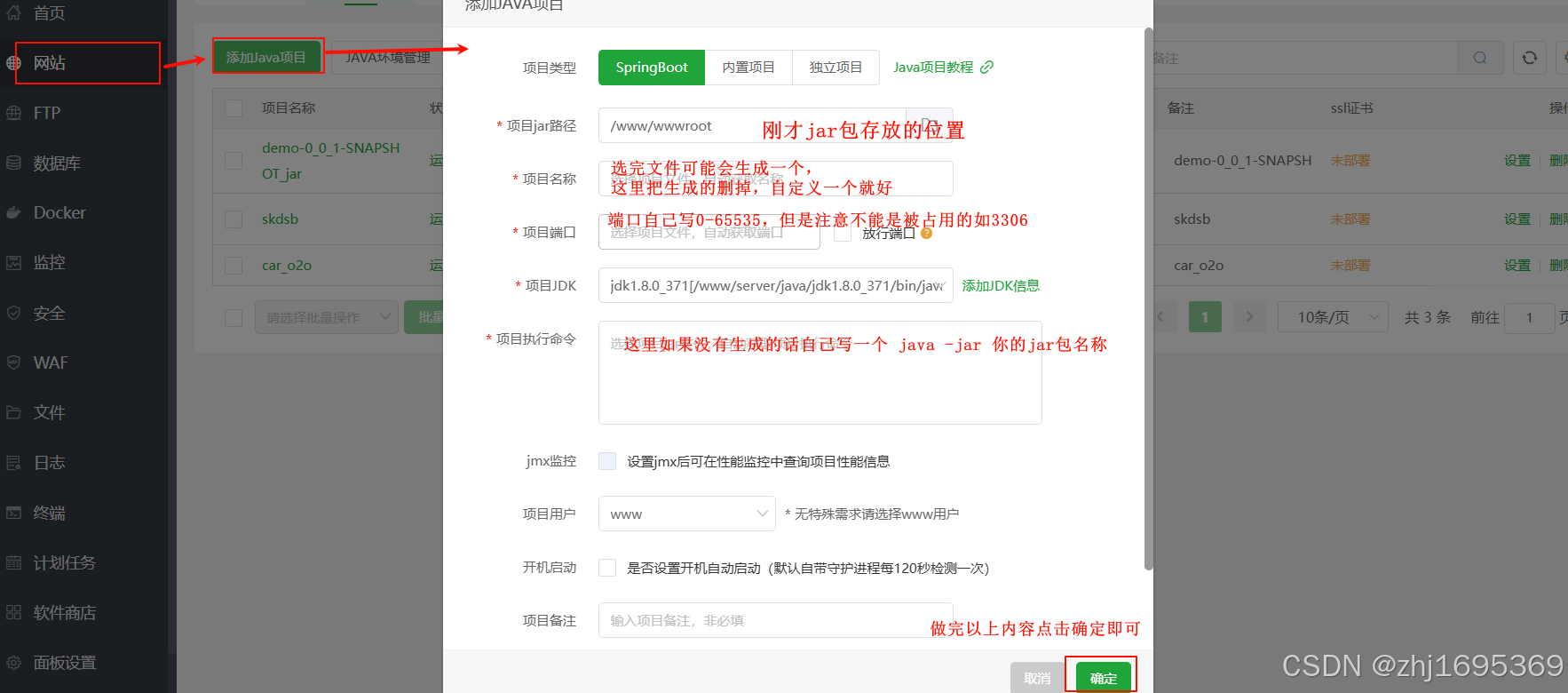Click 未部署 status in car_o2o row
Screen dimensions: 1568x693
[1350, 266]
